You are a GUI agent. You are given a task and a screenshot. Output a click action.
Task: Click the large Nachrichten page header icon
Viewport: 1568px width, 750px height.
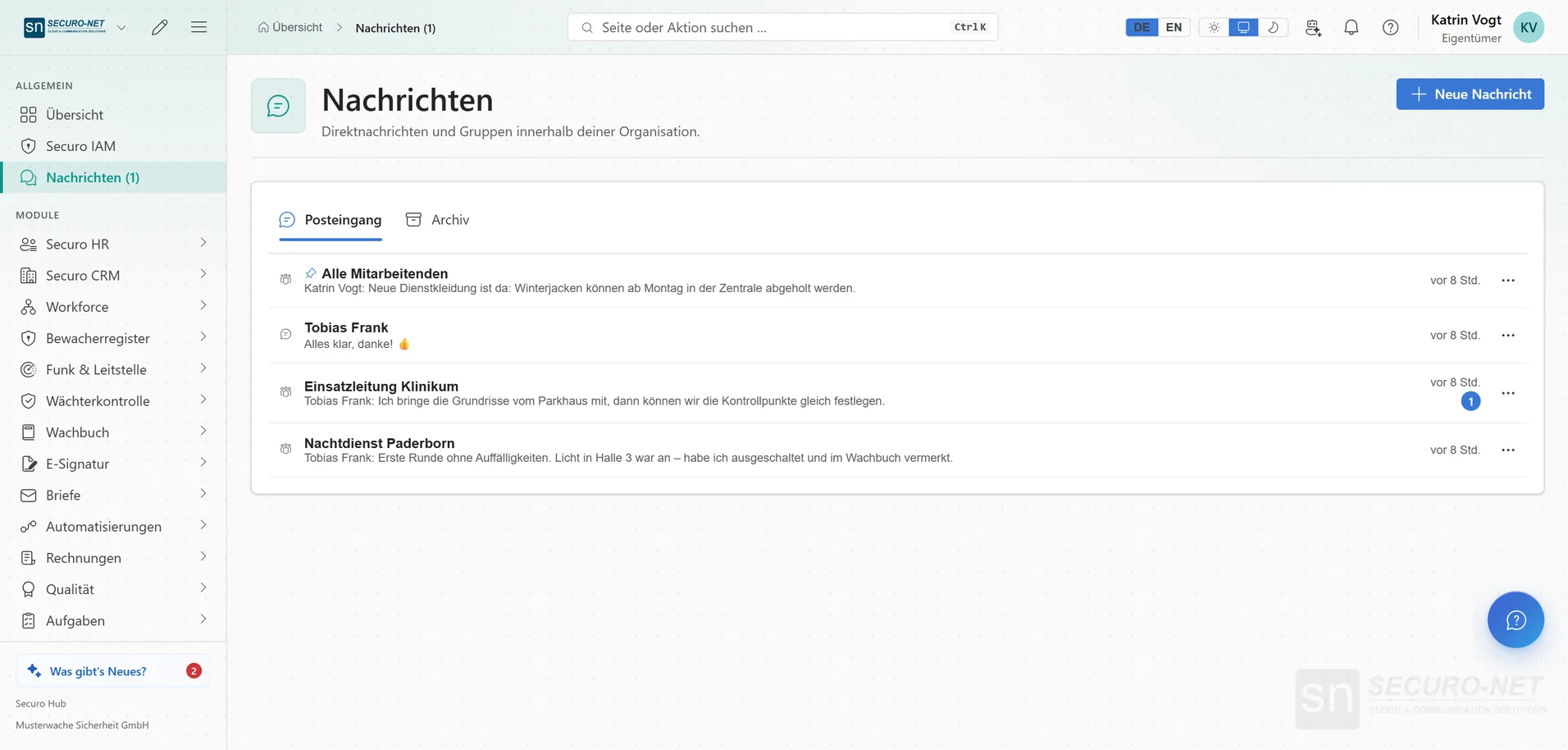click(278, 106)
